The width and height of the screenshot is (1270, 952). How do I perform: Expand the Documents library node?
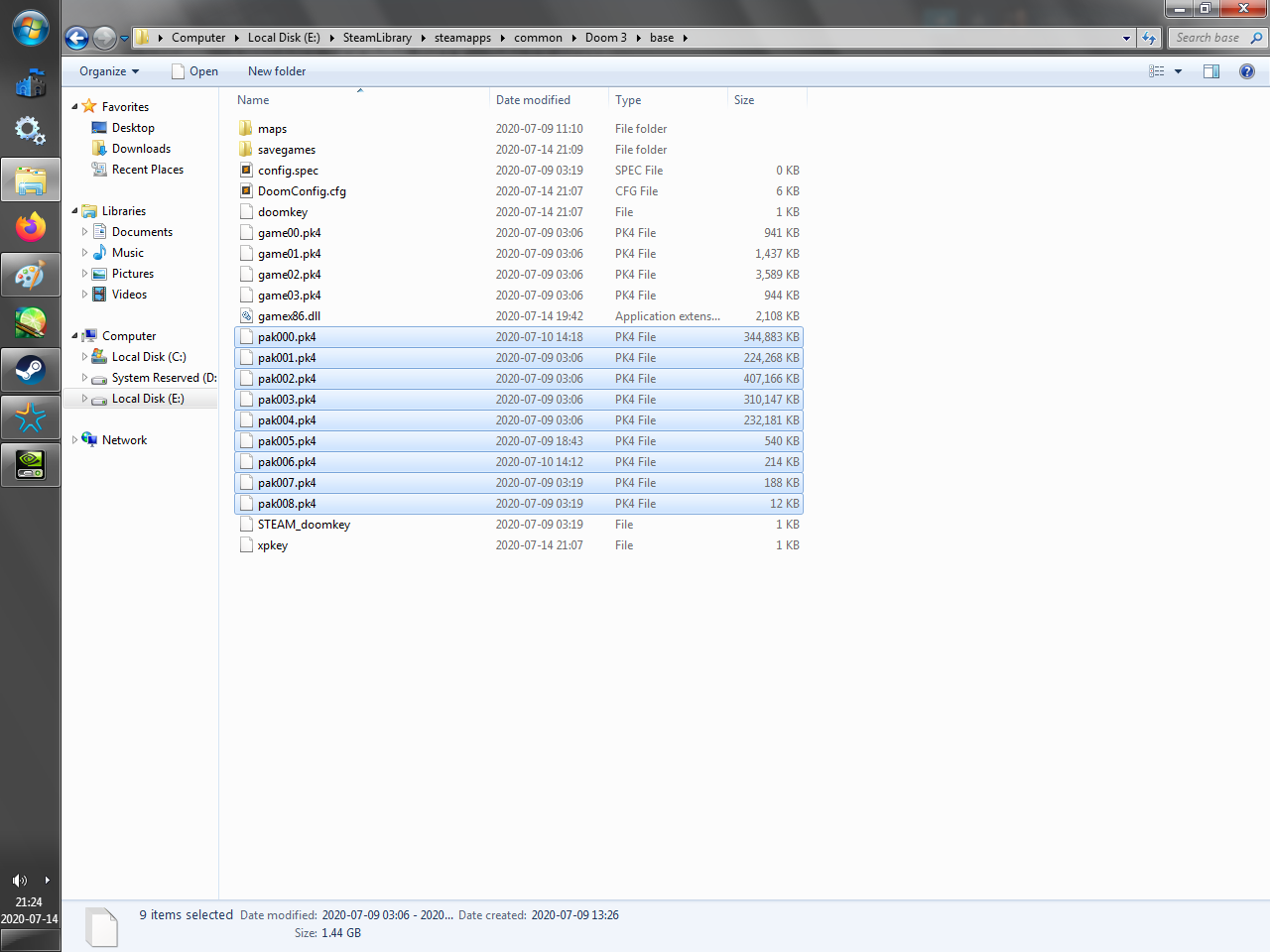pyautogui.click(x=84, y=232)
